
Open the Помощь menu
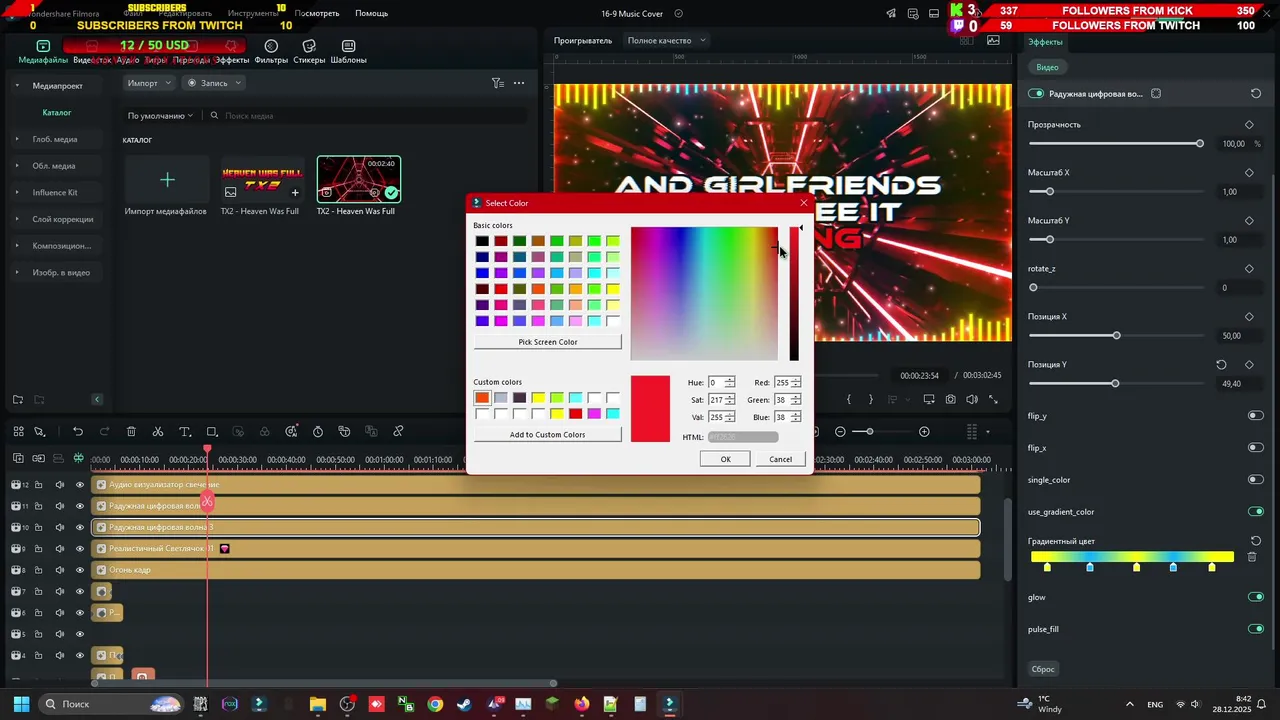coord(371,14)
